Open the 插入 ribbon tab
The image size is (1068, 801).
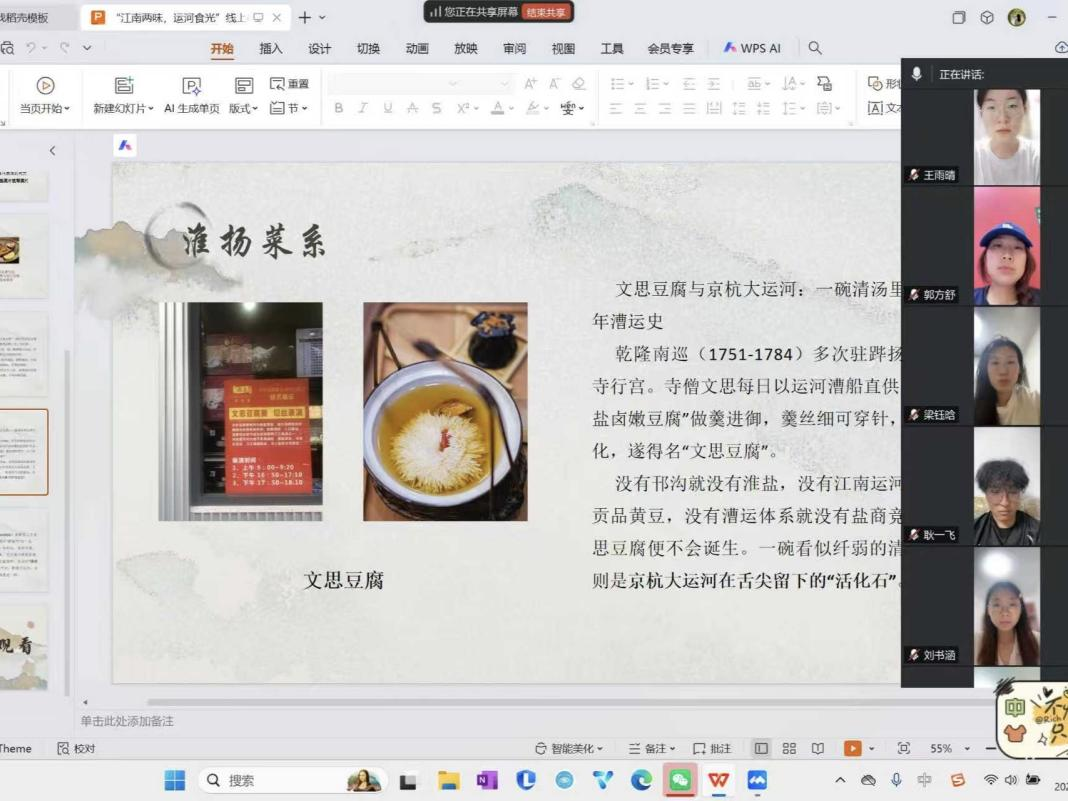click(271, 48)
